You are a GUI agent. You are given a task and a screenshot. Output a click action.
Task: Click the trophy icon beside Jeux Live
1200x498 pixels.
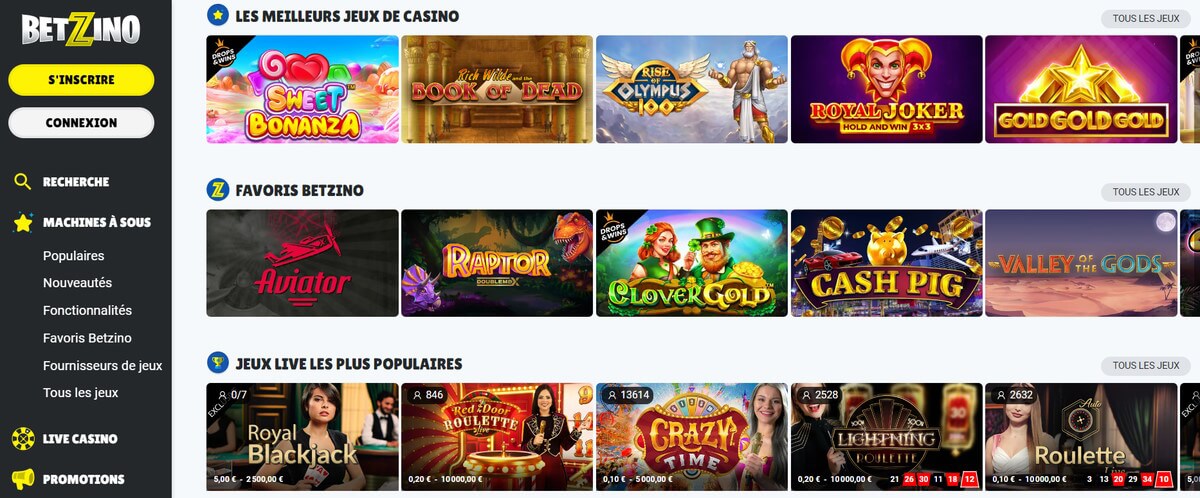pyautogui.click(x=217, y=363)
